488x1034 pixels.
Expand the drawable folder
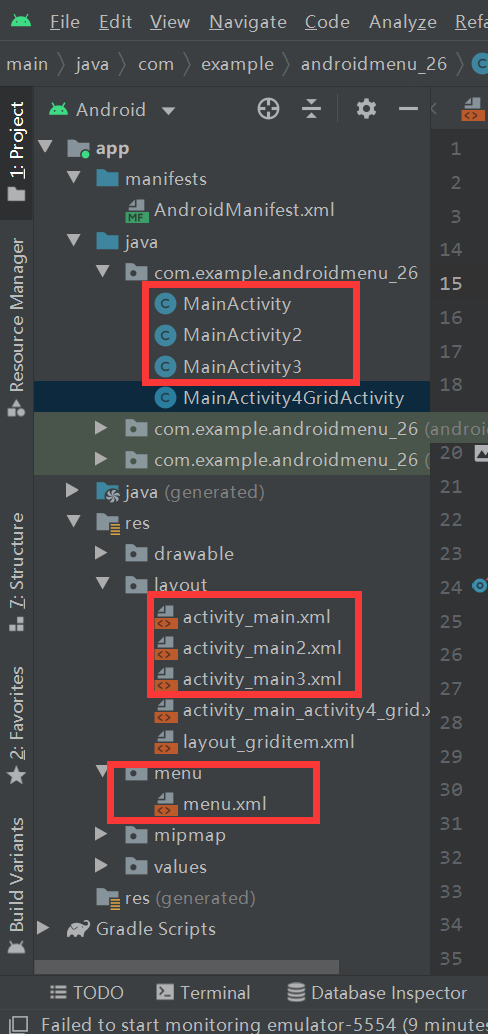[x=102, y=553]
